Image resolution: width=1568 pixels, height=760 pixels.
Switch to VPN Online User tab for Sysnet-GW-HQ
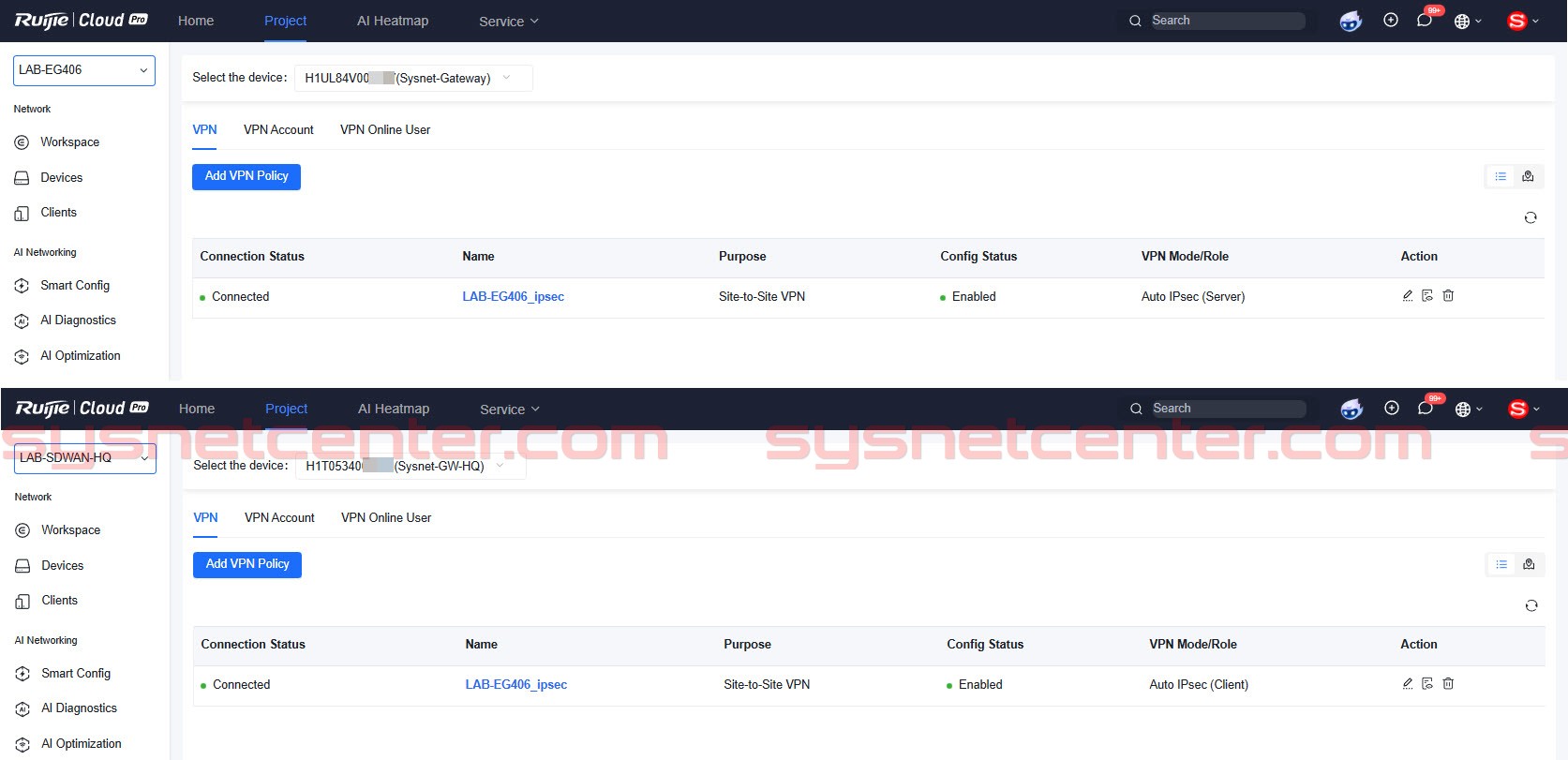click(x=386, y=518)
